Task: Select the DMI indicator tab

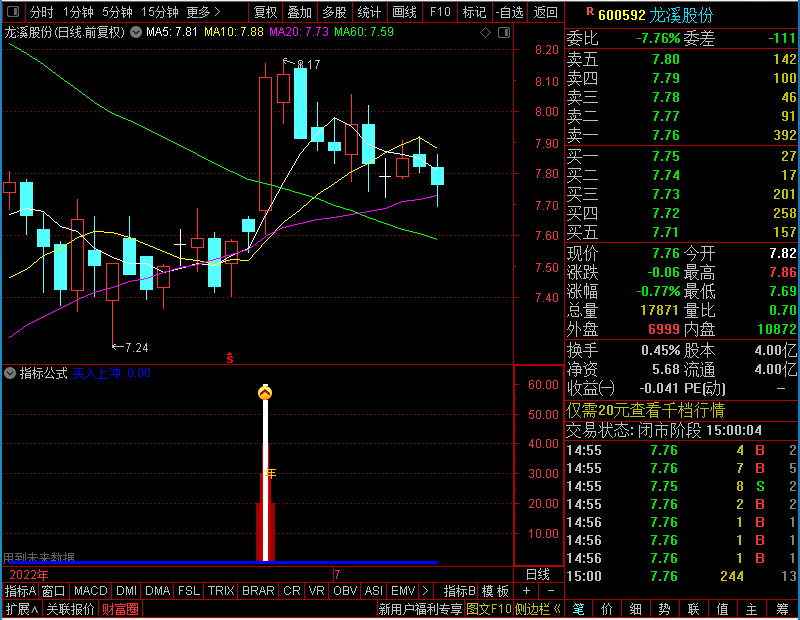Action: click(127, 591)
